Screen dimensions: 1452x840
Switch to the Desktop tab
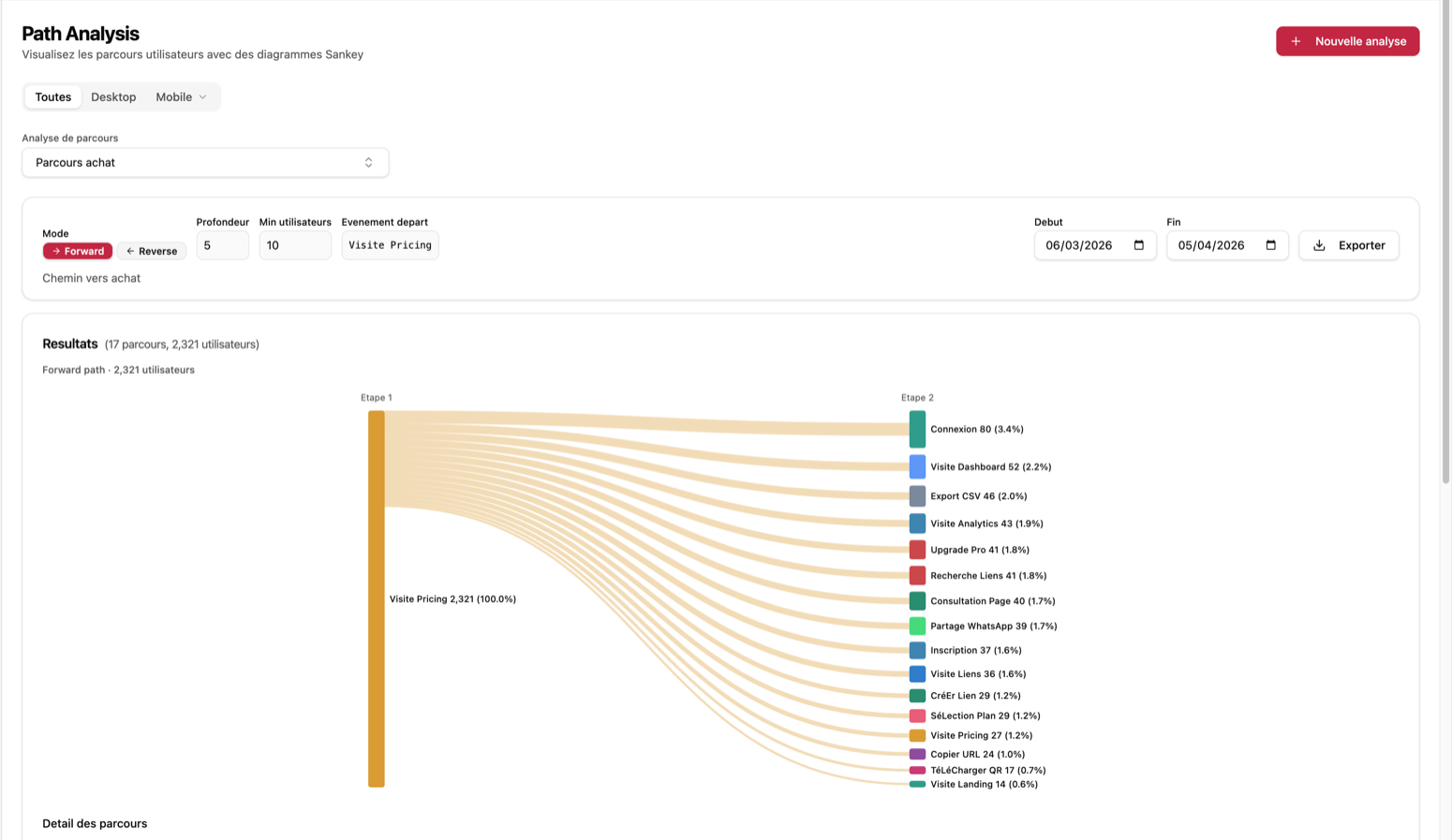pos(113,97)
